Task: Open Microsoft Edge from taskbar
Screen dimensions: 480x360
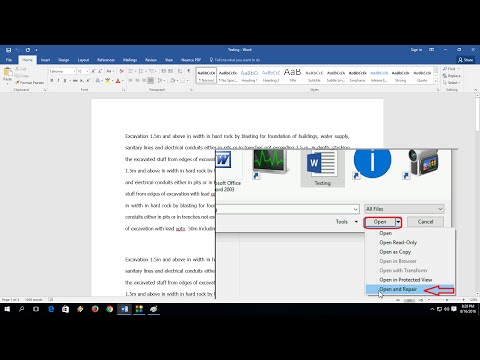Action: click(x=51, y=309)
